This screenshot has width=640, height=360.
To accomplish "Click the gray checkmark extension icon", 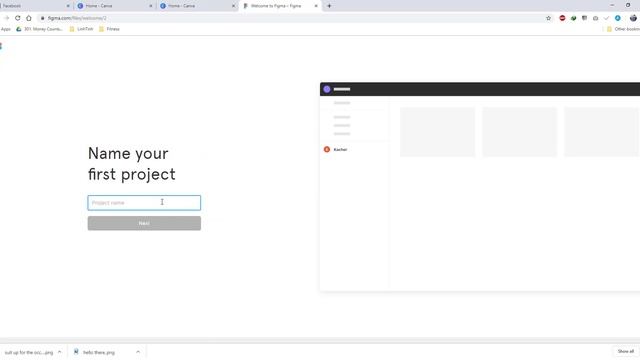I will 607,18.
